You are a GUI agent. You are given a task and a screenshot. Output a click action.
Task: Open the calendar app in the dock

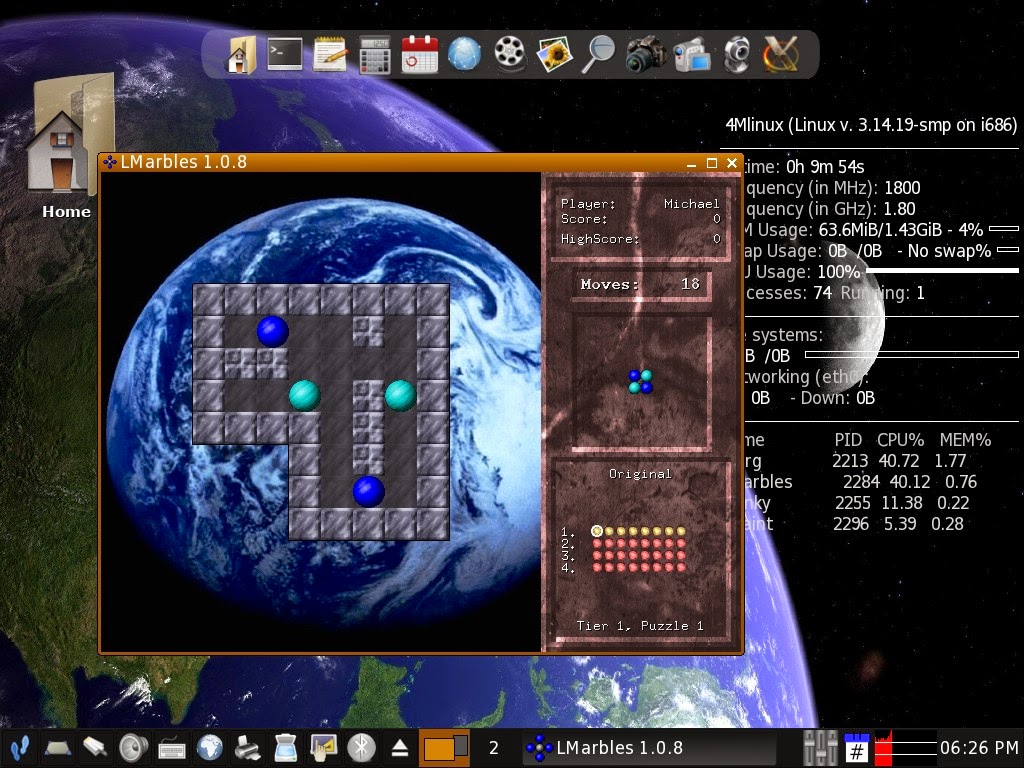(419, 54)
